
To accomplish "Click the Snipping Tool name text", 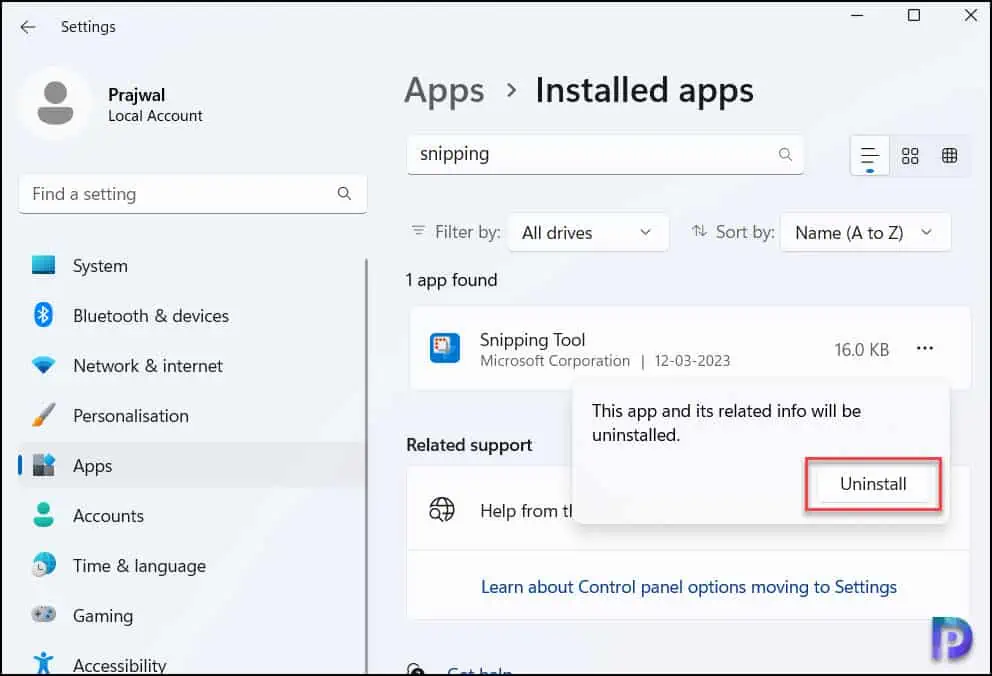I will click(532, 340).
